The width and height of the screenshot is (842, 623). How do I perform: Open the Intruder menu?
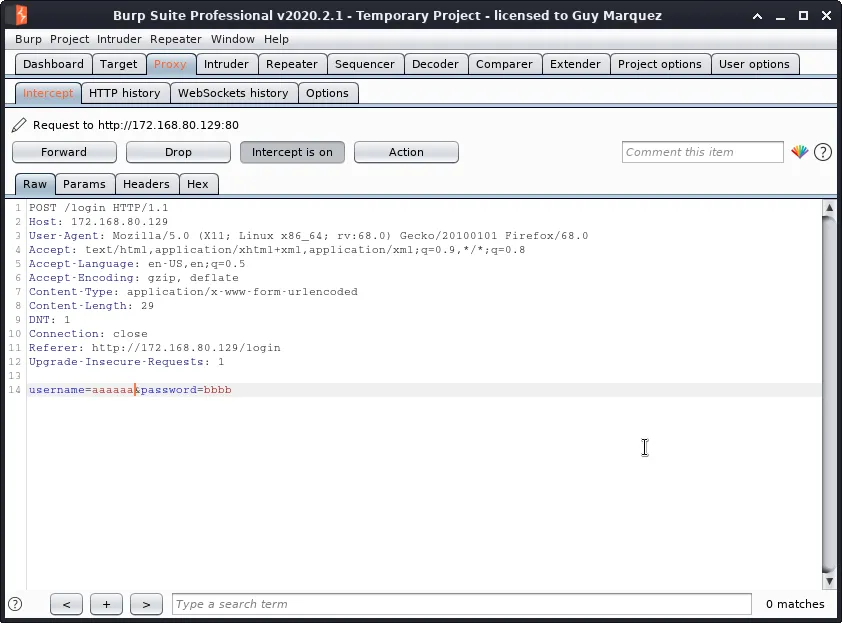119,39
